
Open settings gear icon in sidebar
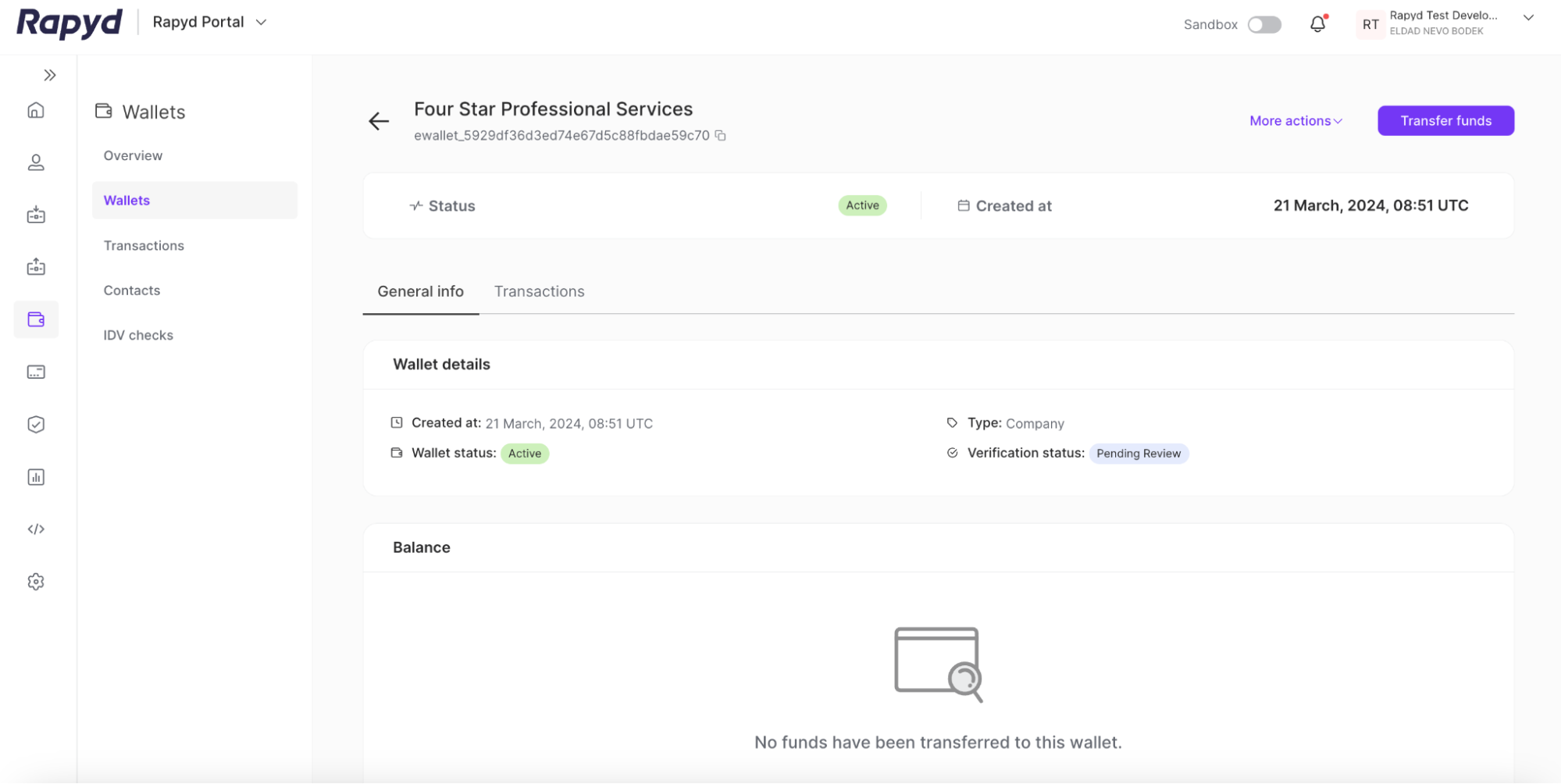[x=36, y=582]
